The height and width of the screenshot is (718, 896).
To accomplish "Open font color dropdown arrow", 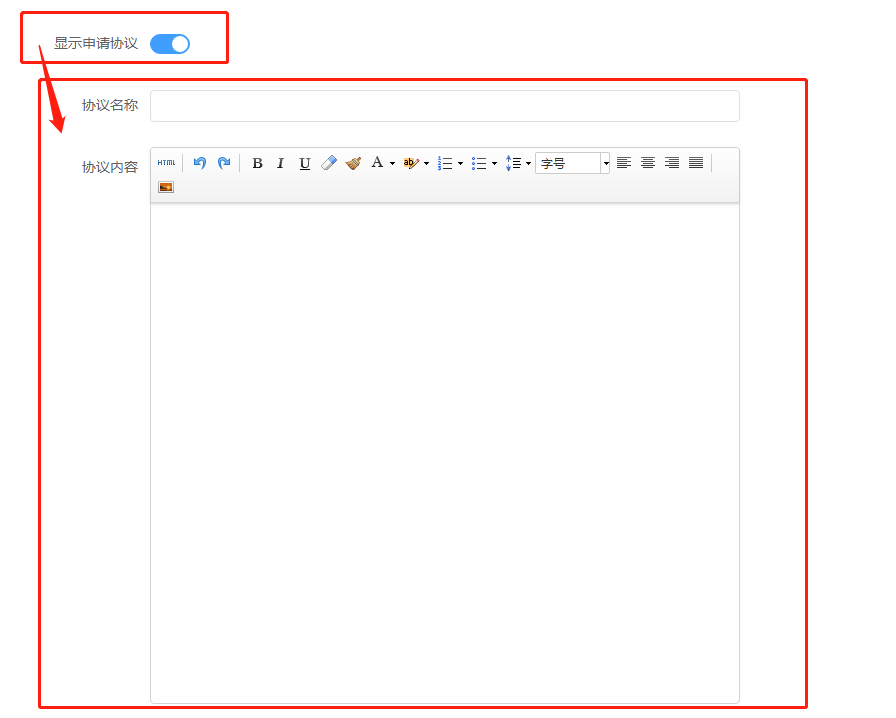I will click(x=393, y=163).
